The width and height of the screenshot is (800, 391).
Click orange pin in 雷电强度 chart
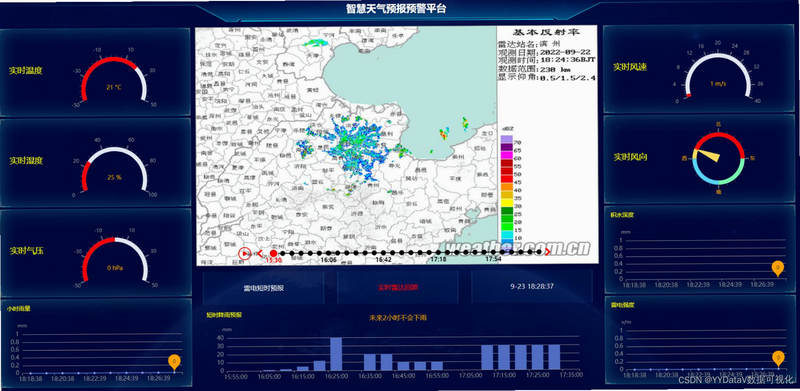(x=778, y=359)
